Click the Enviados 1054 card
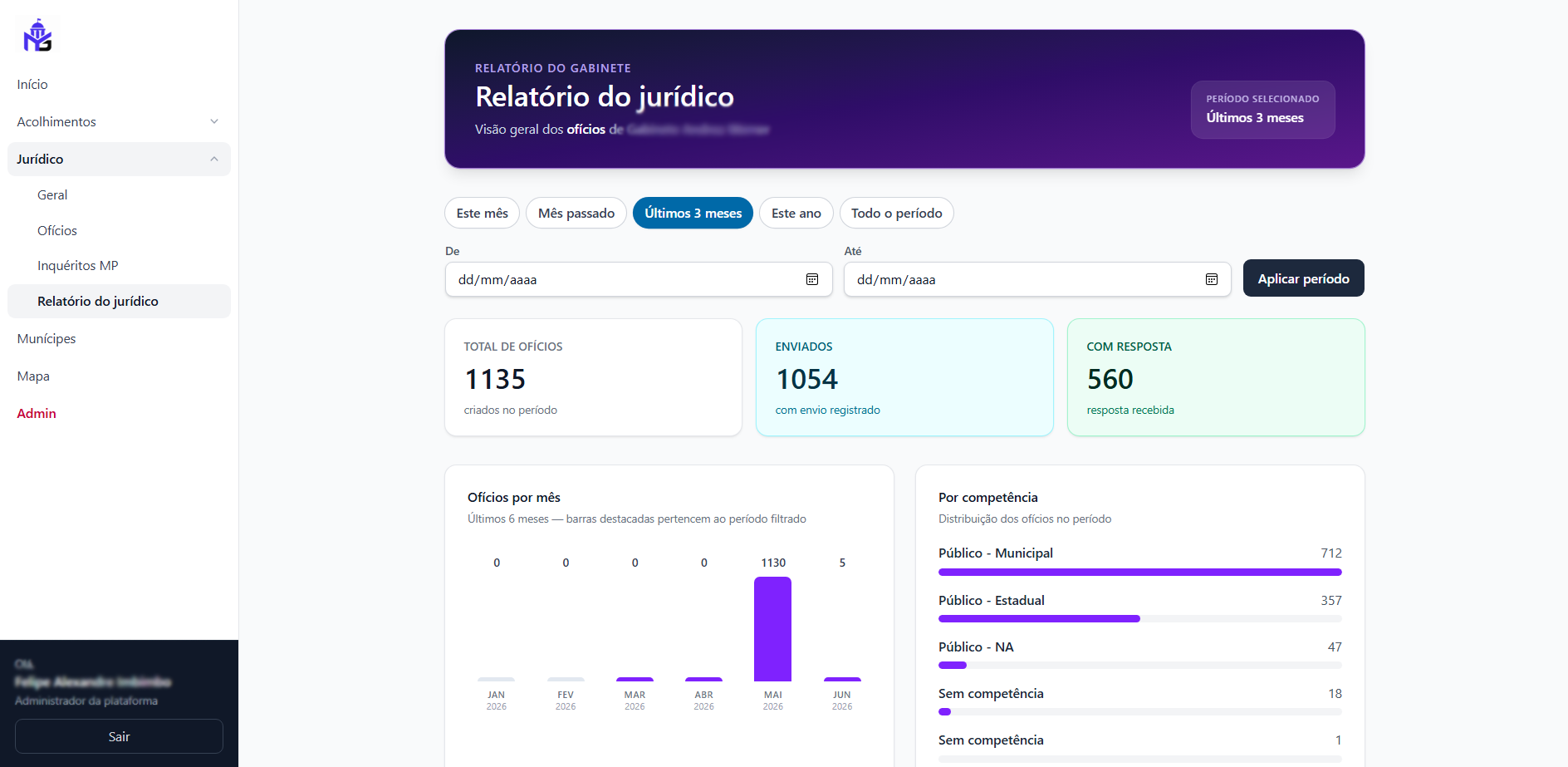This screenshot has height=767, width=1568. 904,377
